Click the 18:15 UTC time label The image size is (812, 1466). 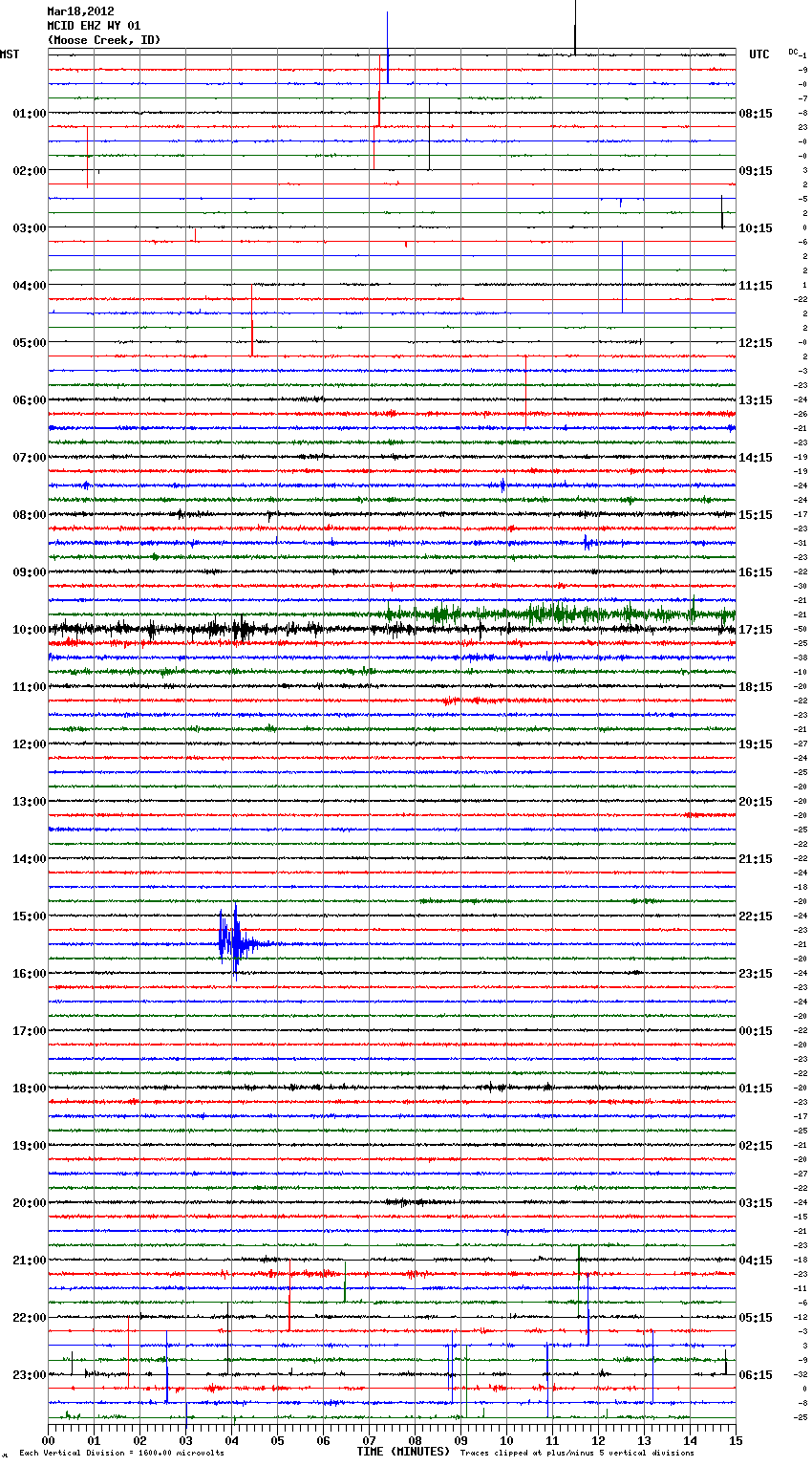pyautogui.click(x=756, y=687)
